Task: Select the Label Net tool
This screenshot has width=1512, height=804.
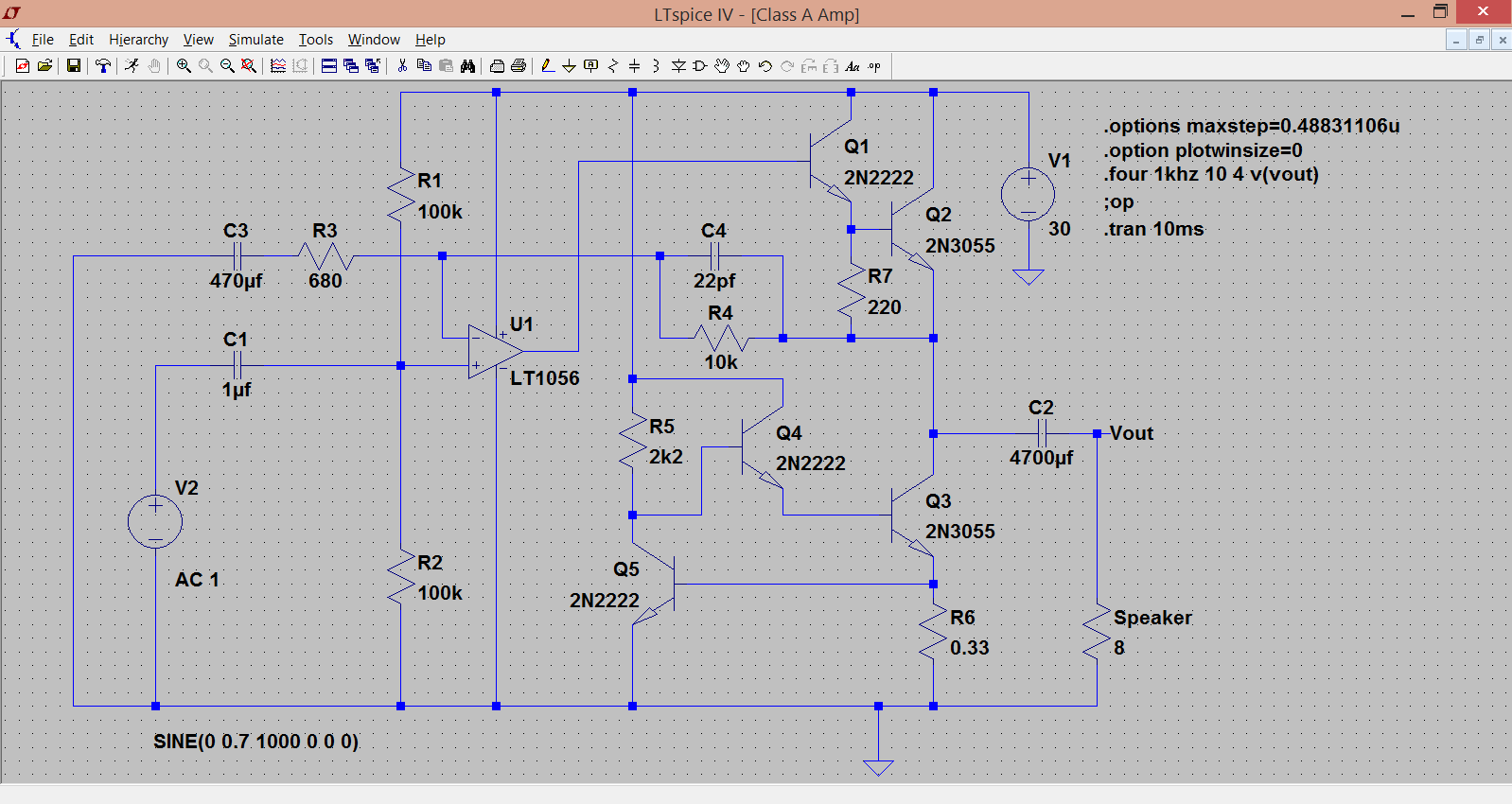Action: pyautogui.click(x=591, y=66)
